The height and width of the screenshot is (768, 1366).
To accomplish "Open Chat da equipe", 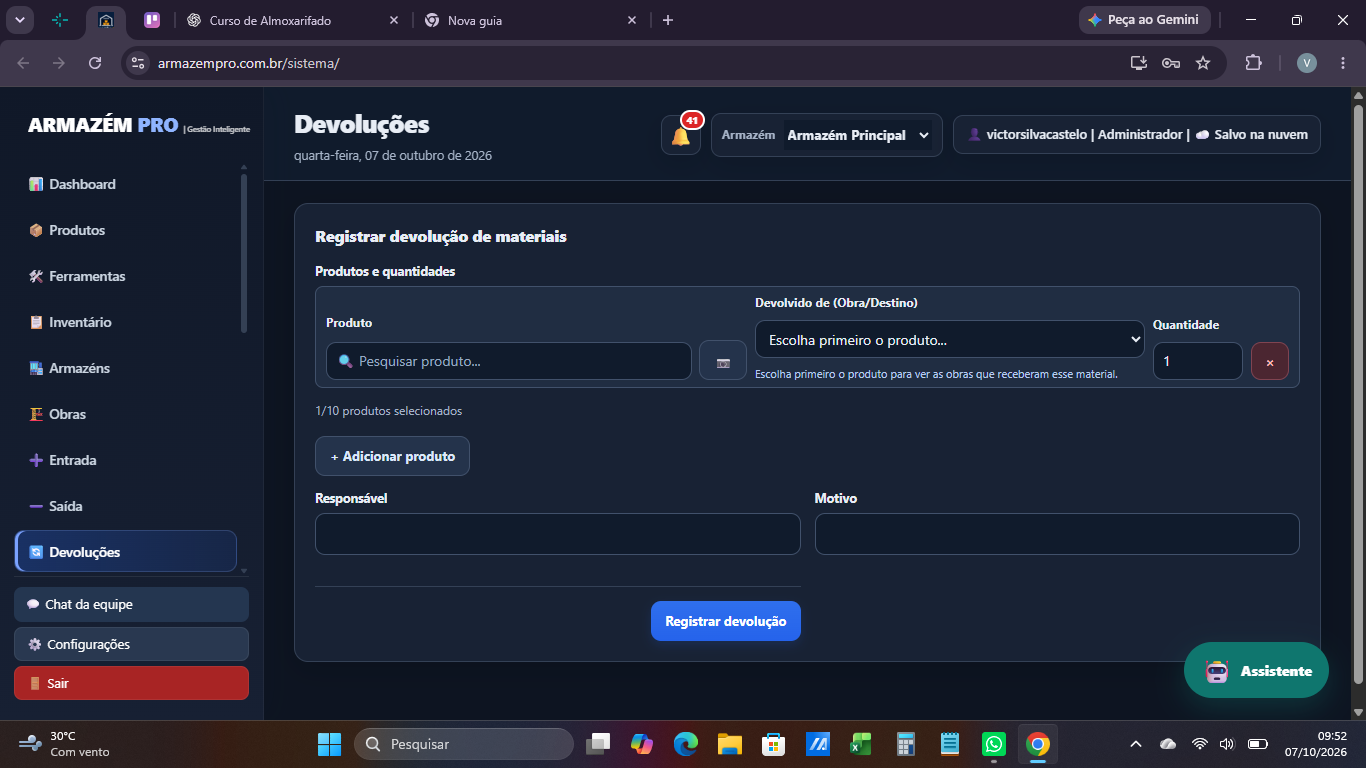I will (131, 604).
